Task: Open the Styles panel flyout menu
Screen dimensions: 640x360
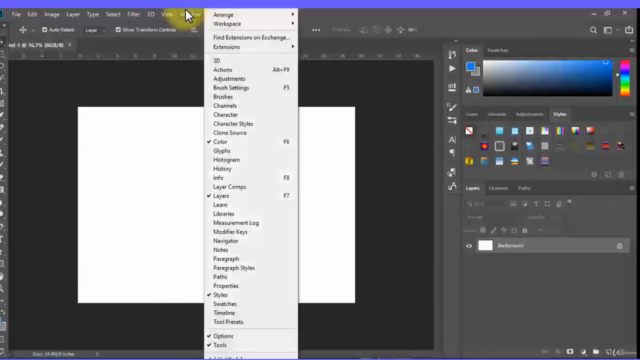Action: (x=631, y=114)
